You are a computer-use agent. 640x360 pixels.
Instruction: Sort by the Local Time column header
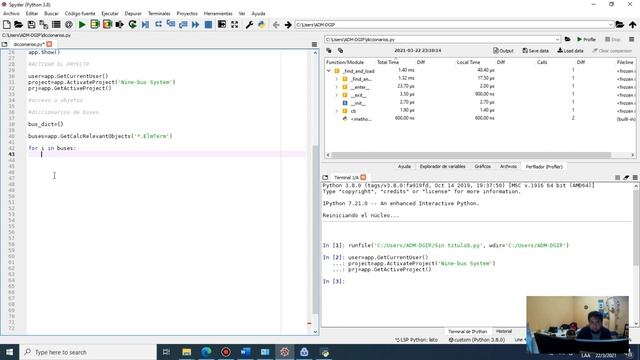468,62
